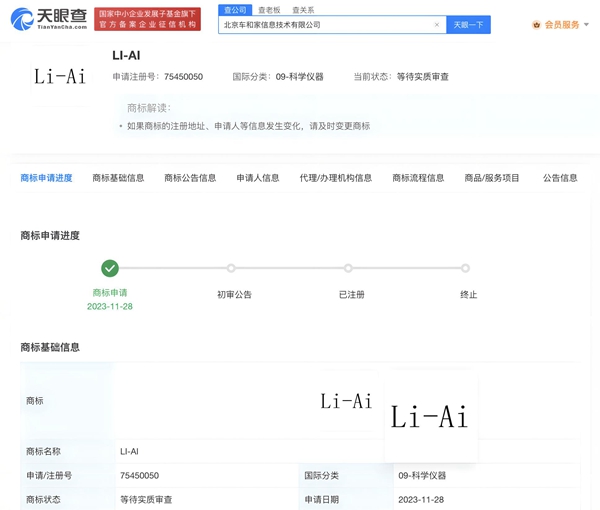Switch to 商标申请进度 tab
This screenshot has width=600, height=510.
[x=46, y=178]
